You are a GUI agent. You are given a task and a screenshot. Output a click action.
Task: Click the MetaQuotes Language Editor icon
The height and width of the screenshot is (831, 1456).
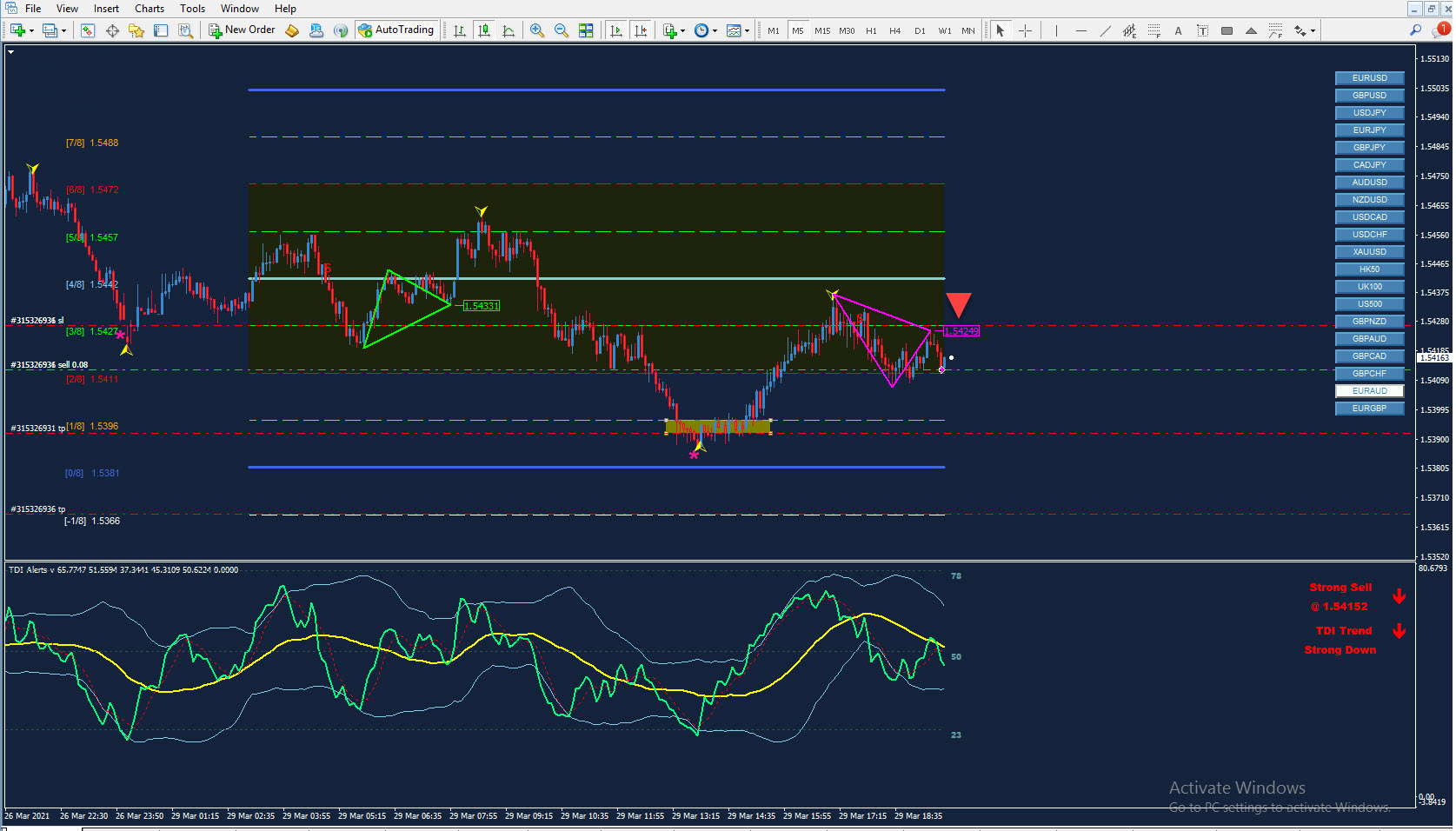[292, 30]
